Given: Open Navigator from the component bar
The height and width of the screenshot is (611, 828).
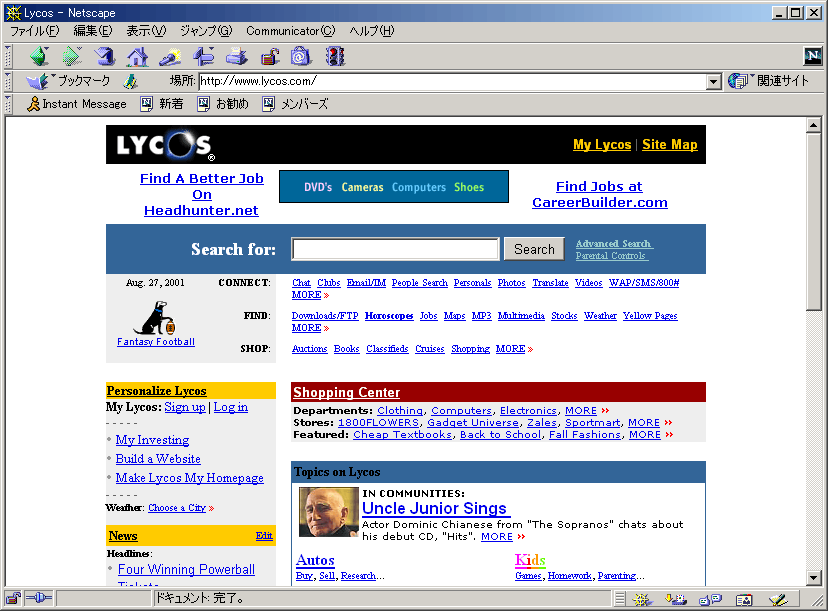Looking at the screenshot, I should pyautogui.click(x=642, y=599).
